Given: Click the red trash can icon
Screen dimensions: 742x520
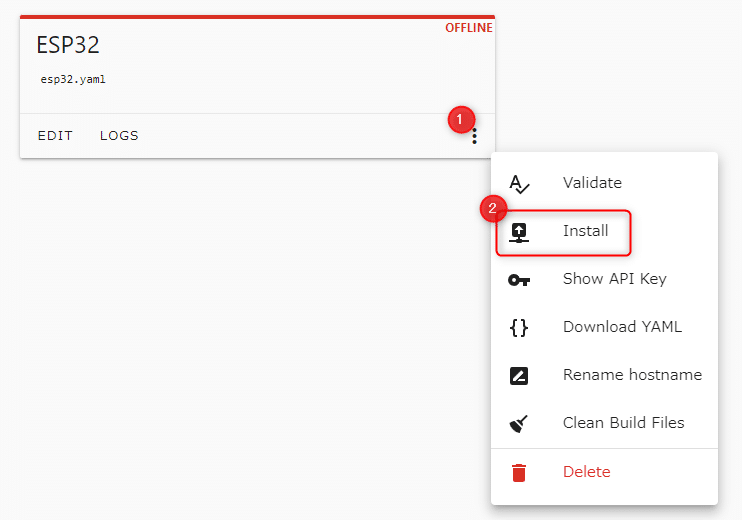Looking at the screenshot, I should [x=519, y=472].
